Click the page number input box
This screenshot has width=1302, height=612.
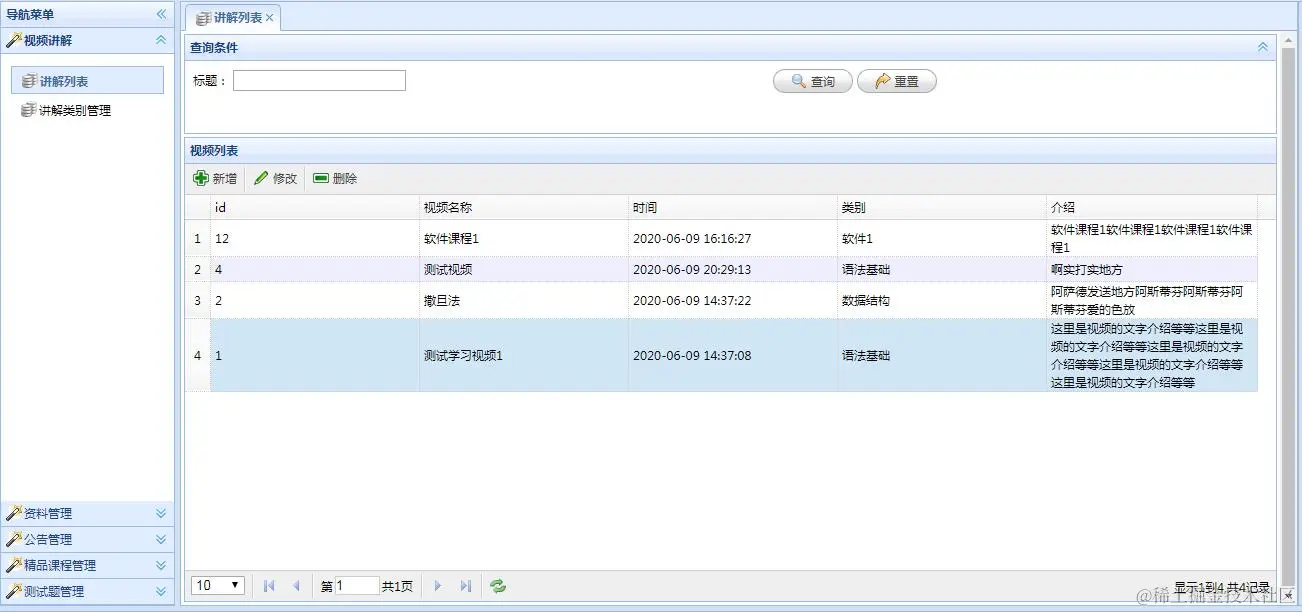click(357, 586)
